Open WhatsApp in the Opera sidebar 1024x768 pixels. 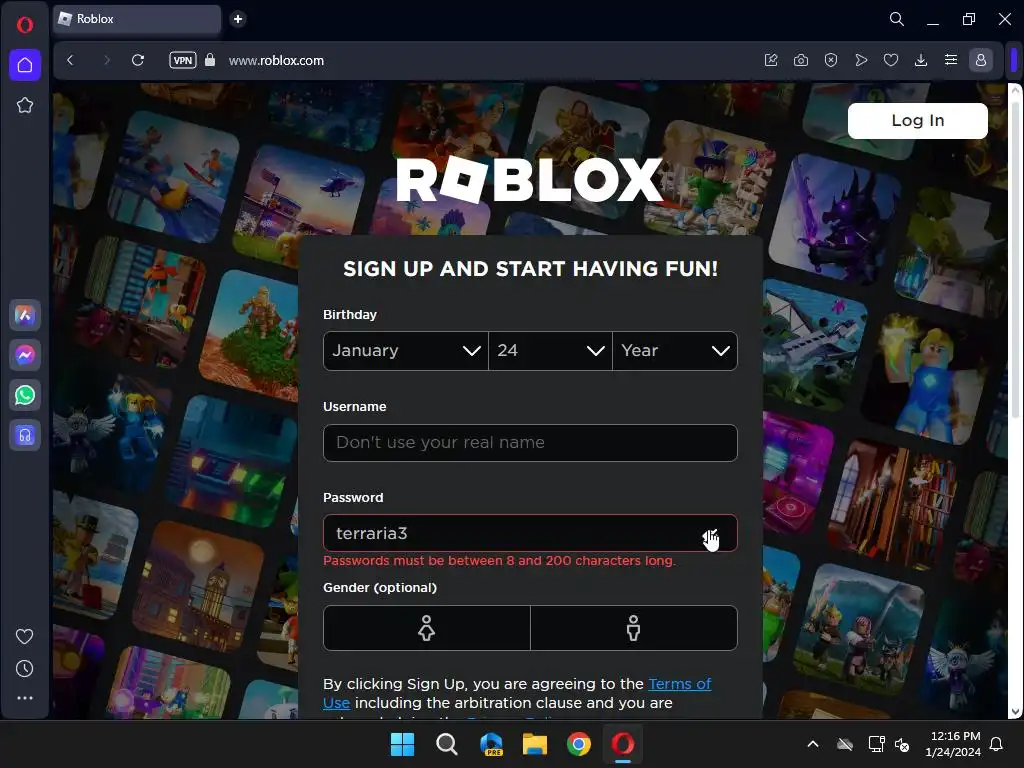click(x=25, y=395)
